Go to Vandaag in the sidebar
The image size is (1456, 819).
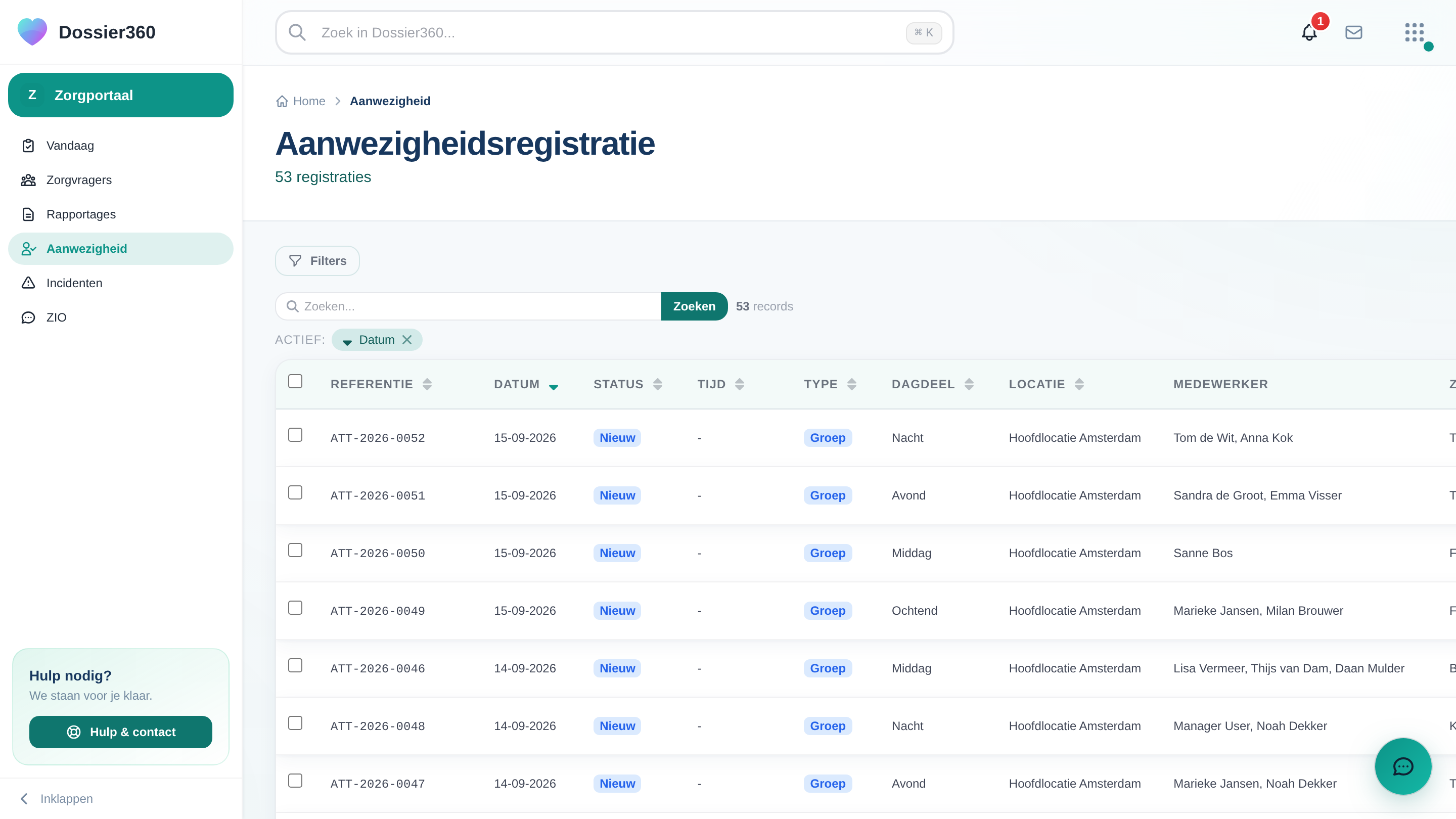point(120,146)
